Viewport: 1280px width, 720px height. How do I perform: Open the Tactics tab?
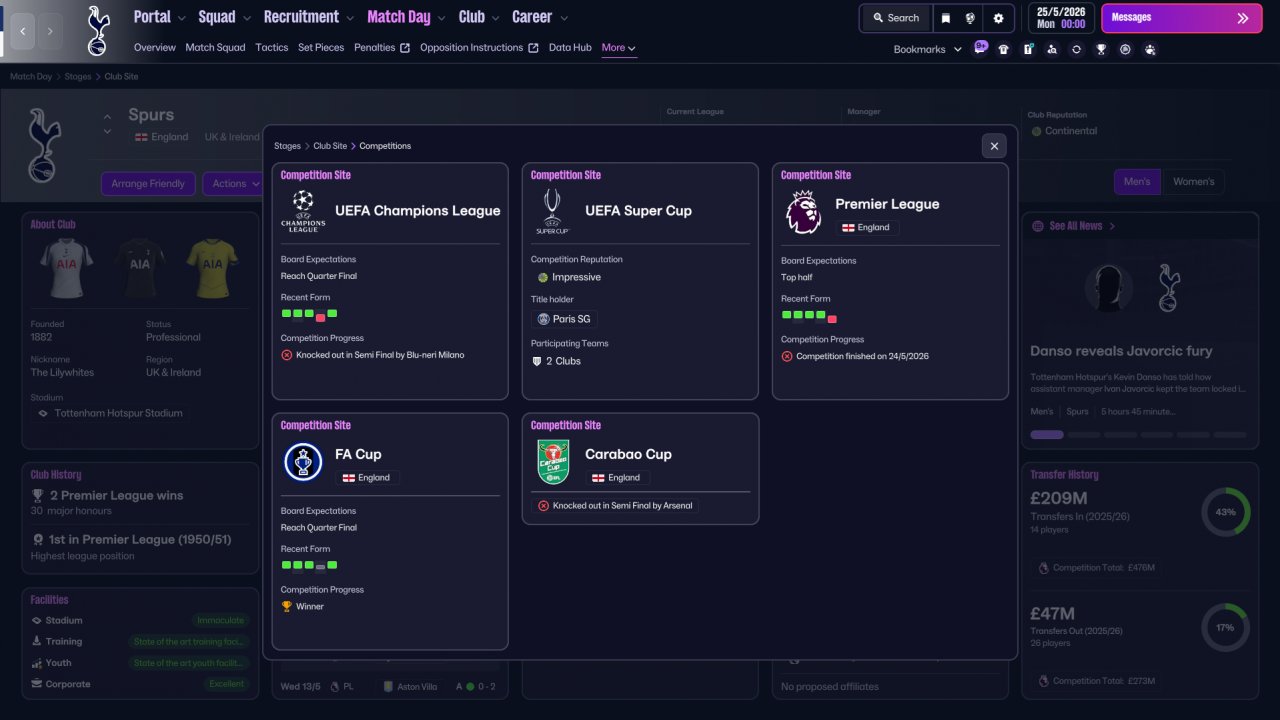(272, 48)
